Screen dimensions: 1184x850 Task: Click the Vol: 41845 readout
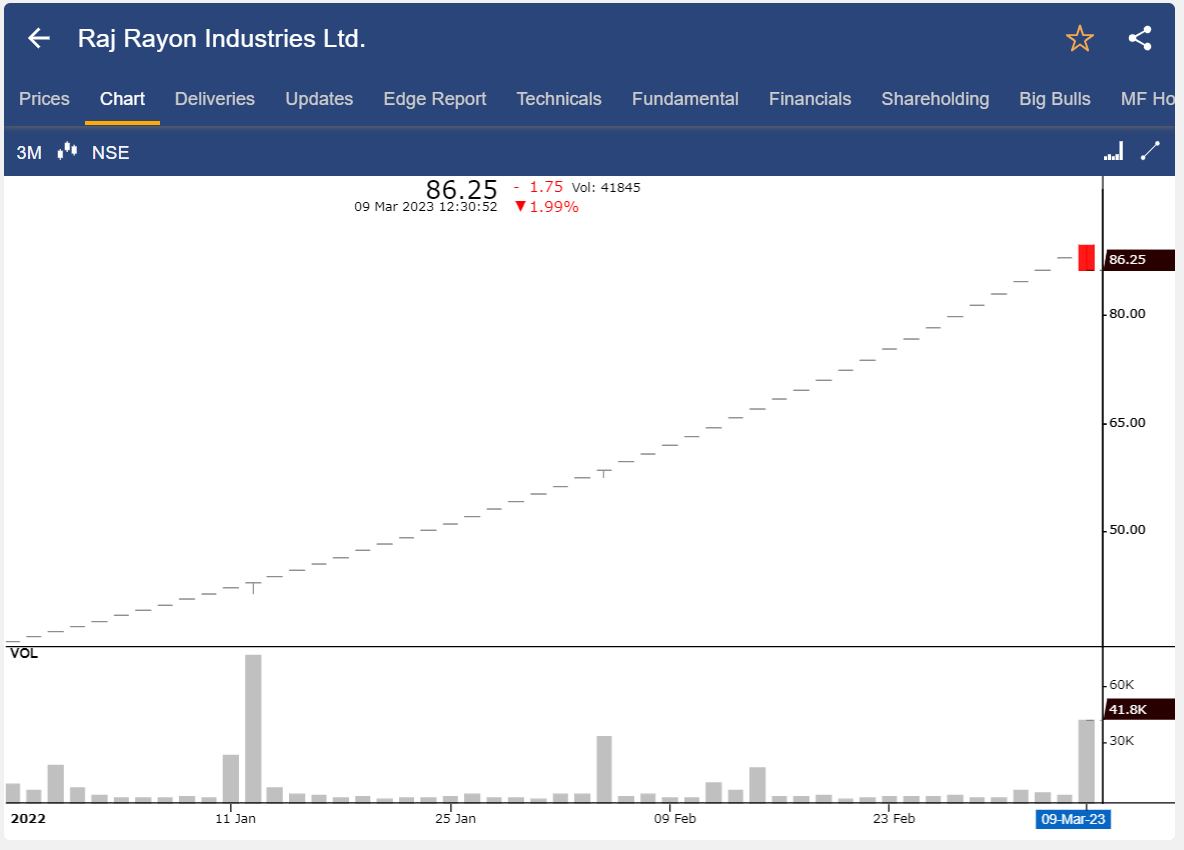[606, 187]
